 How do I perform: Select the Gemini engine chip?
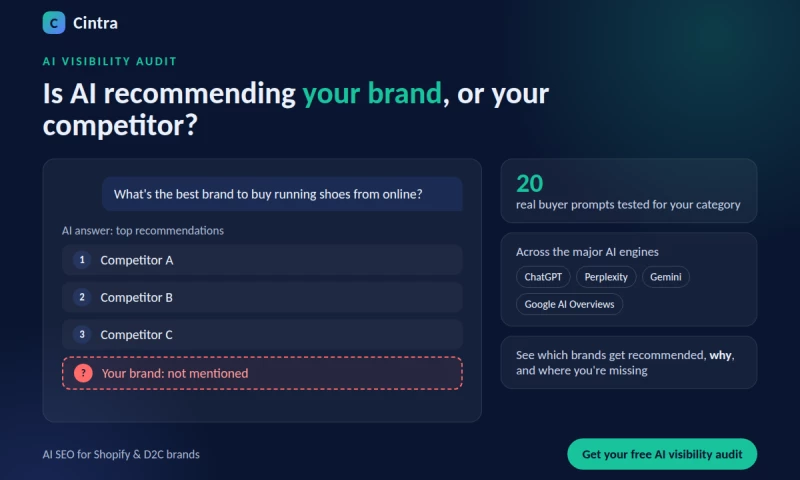(x=665, y=277)
